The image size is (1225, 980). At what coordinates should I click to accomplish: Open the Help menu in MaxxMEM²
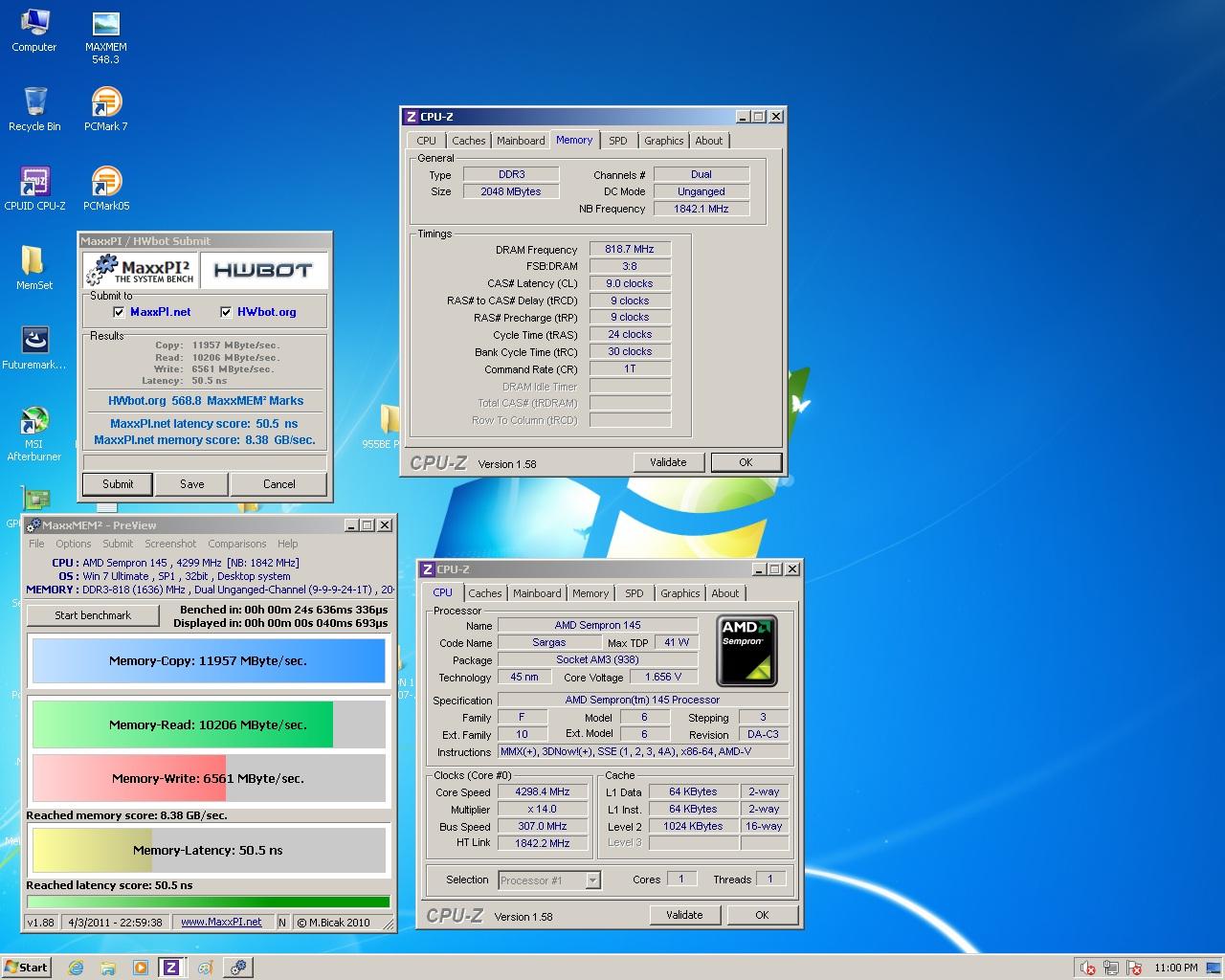click(287, 544)
